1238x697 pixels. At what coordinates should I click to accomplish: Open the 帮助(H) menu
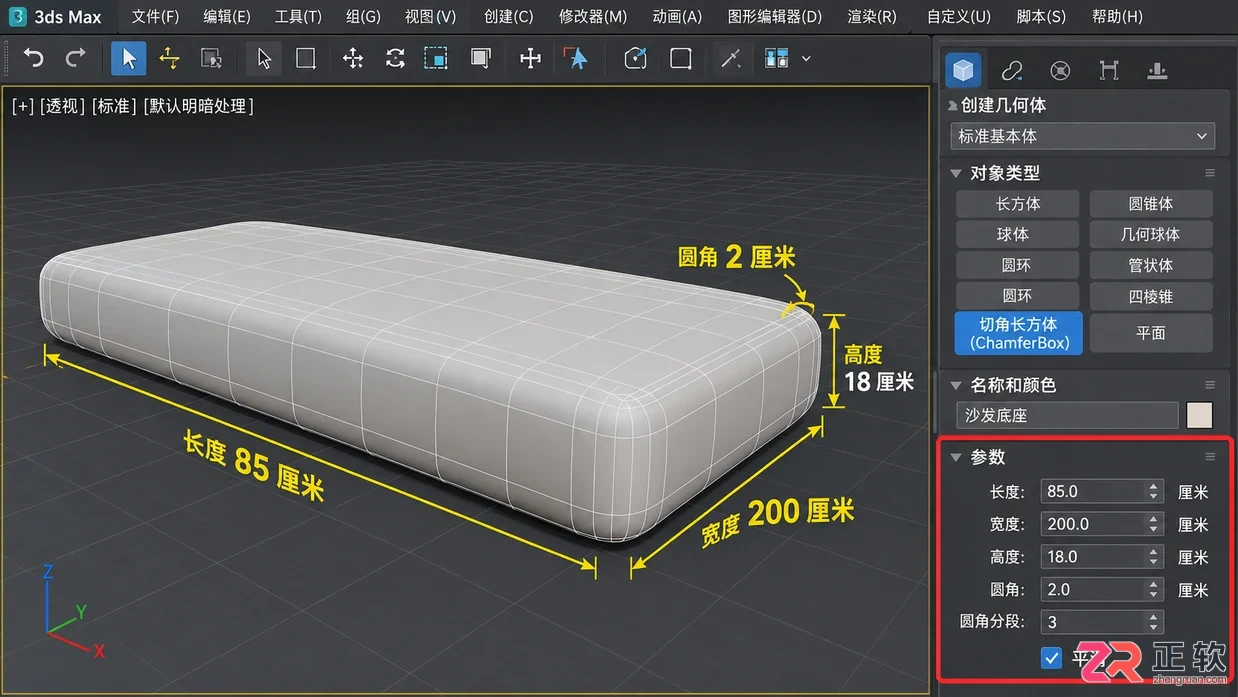1117,17
